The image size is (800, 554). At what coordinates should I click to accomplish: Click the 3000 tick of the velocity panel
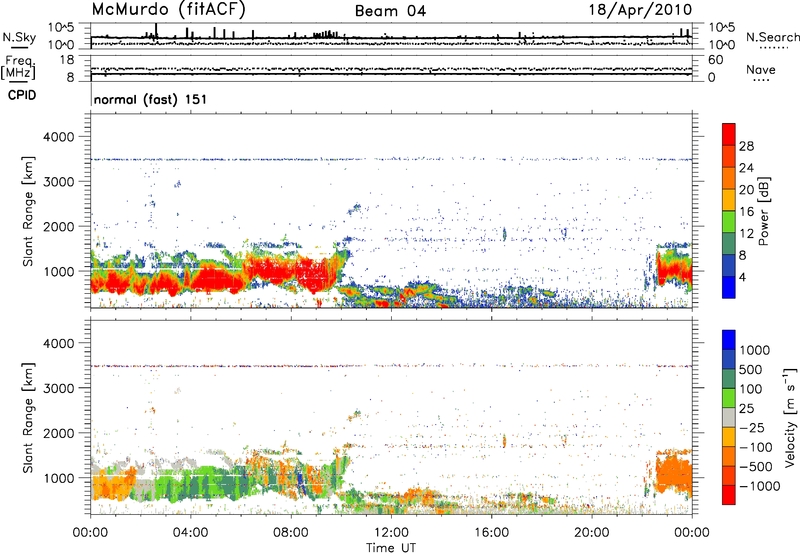[x=59, y=388]
